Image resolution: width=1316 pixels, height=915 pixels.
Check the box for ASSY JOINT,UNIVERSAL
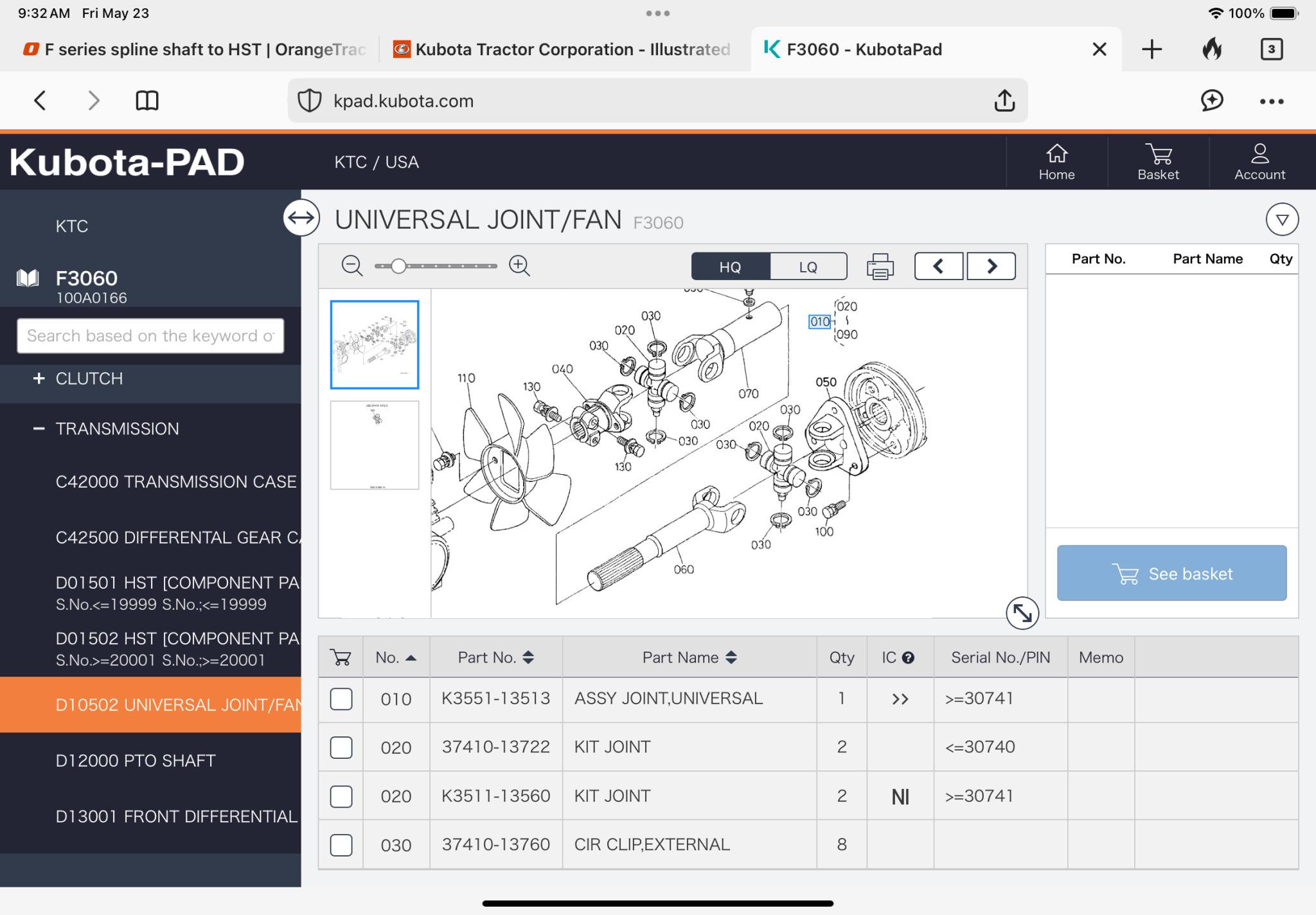(341, 699)
